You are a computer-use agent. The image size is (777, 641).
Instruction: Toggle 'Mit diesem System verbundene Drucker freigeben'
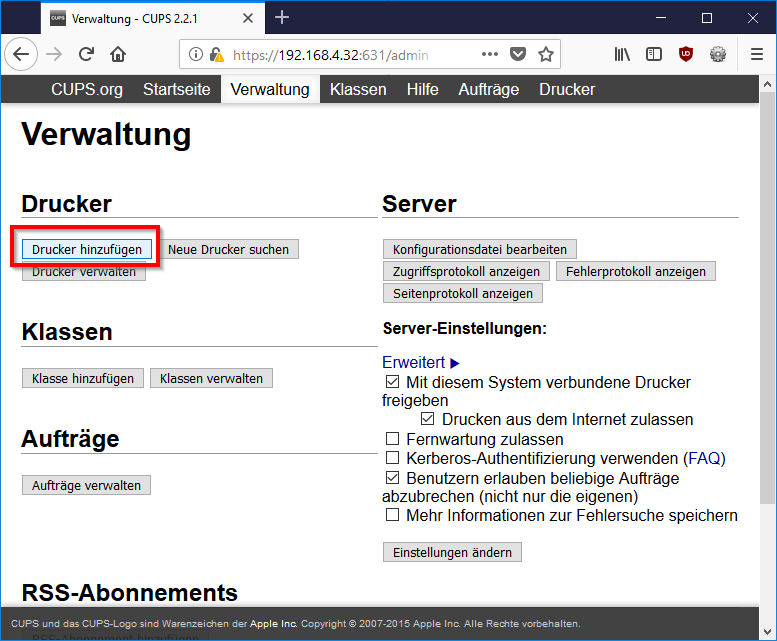click(x=392, y=382)
